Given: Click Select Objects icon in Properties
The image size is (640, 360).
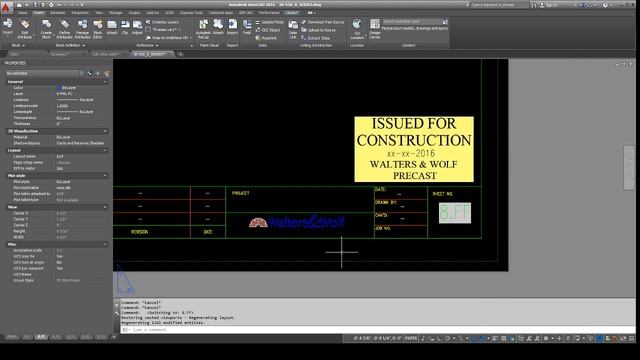Looking at the screenshot, I should [98, 73].
